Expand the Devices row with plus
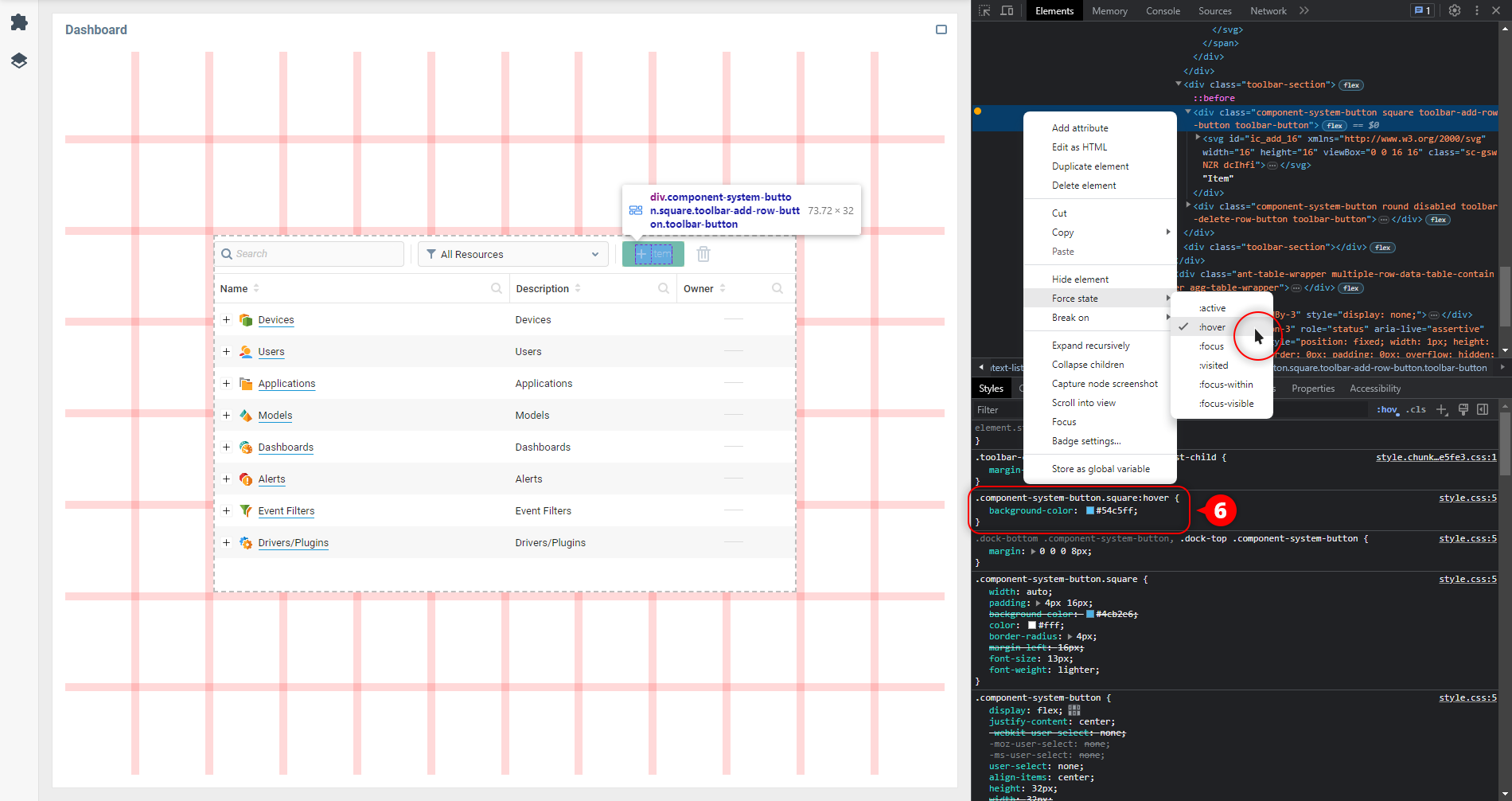The image size is (1512, 801). point(226,320)
